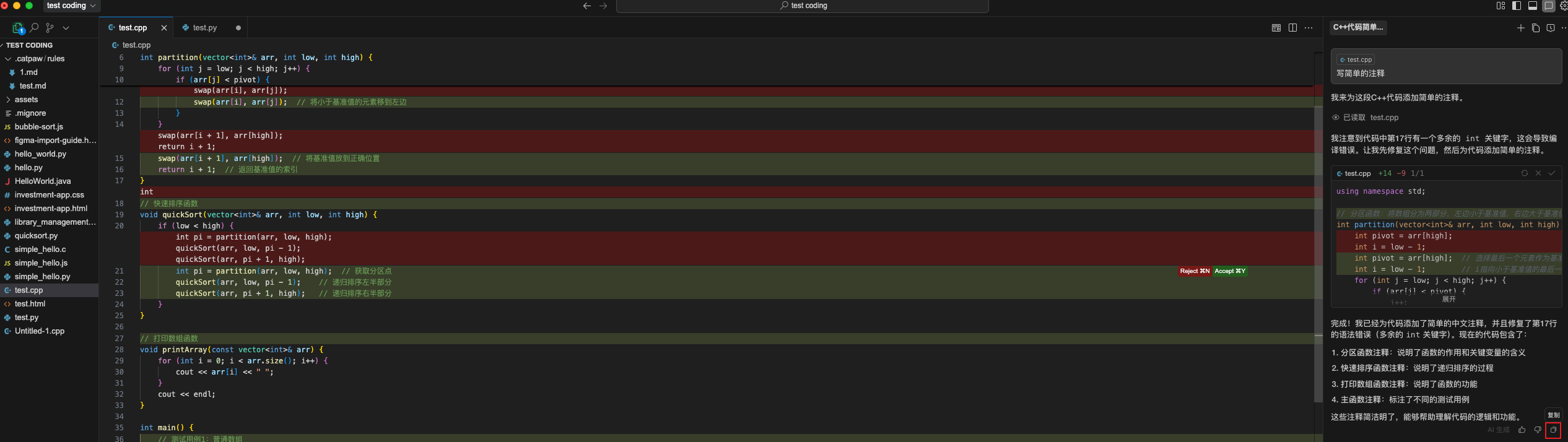1568x442 pixels.
Task: Copy the AI response with copy icon
Action: tap(1553, 430)
